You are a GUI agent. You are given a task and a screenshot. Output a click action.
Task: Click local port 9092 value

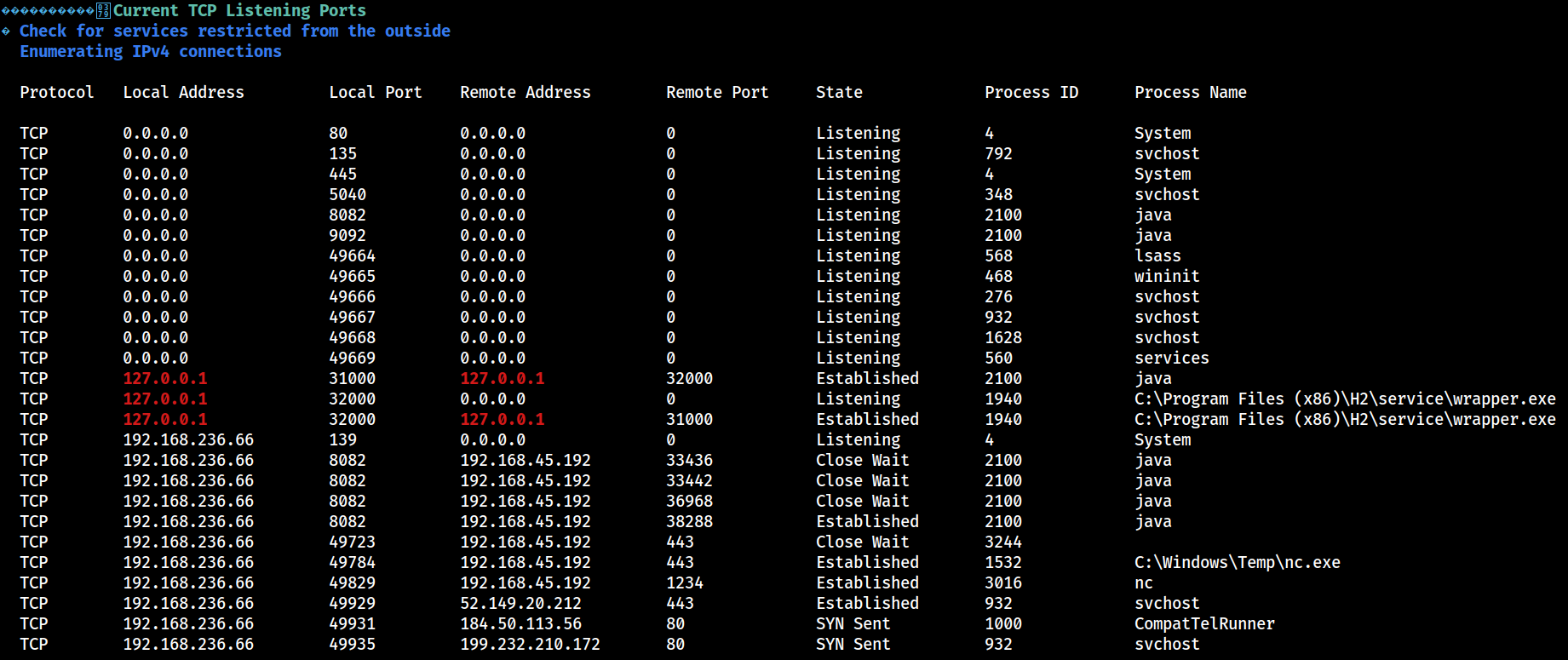click(x=347, y=235)
